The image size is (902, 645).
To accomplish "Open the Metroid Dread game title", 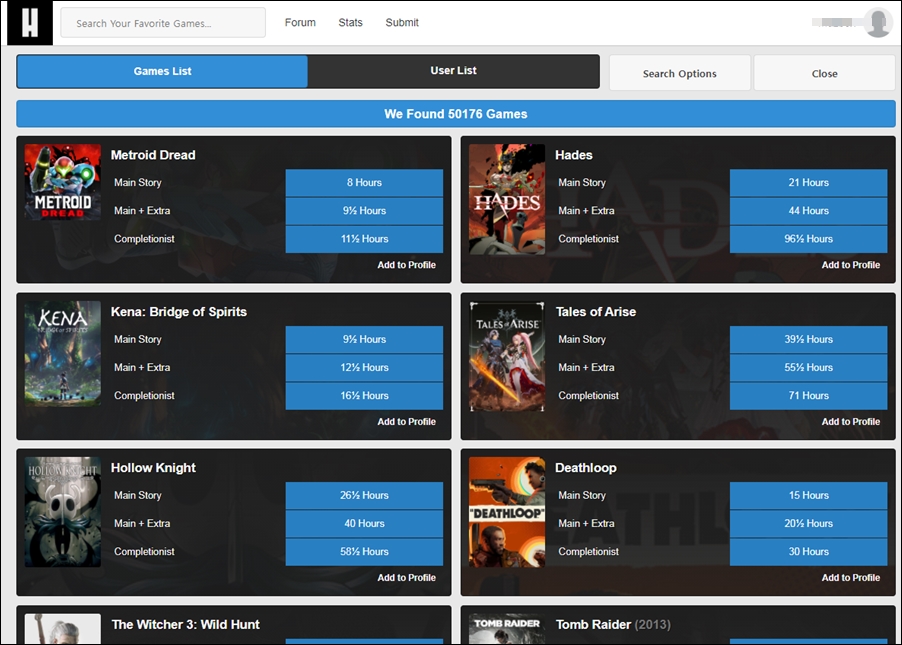I will pyautogui.click(x=153, y=155).
